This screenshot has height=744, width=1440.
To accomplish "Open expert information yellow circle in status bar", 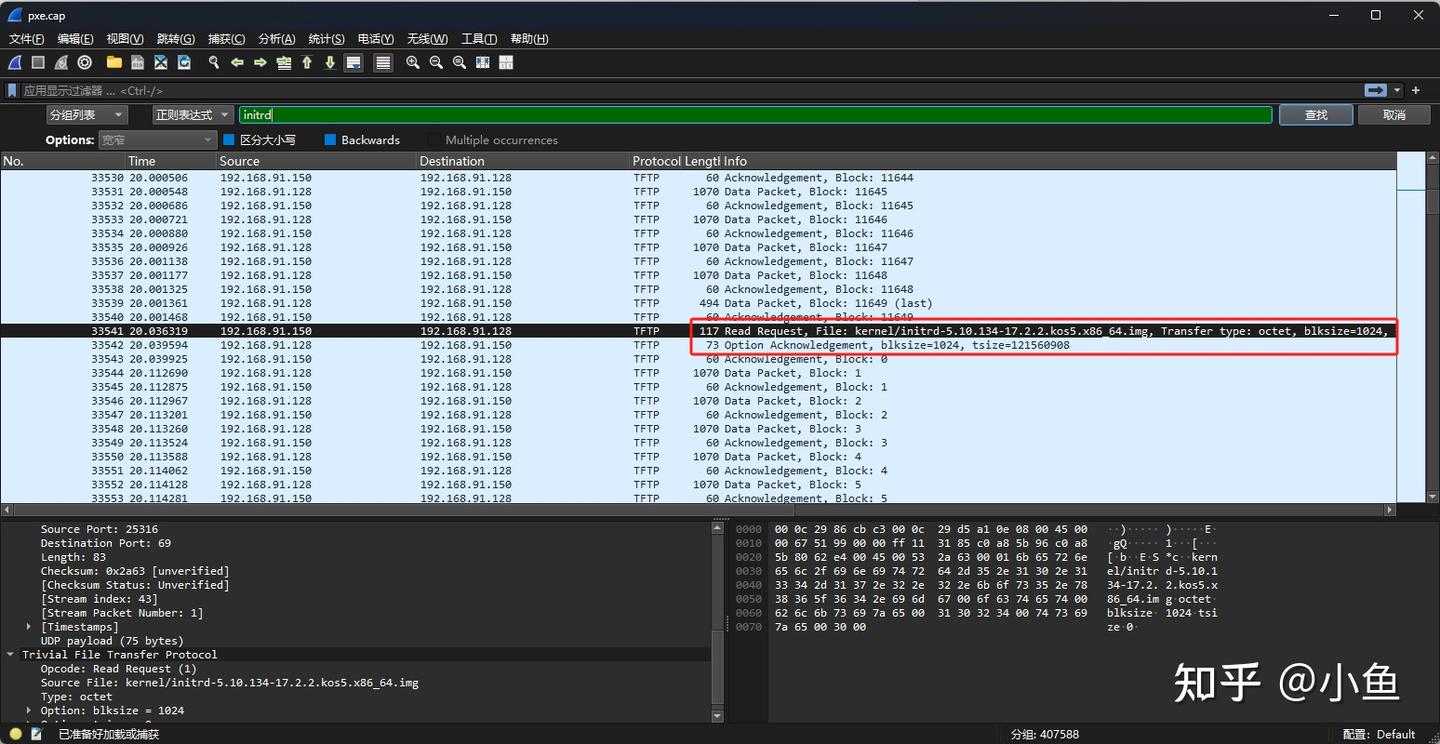I will 15,734.
